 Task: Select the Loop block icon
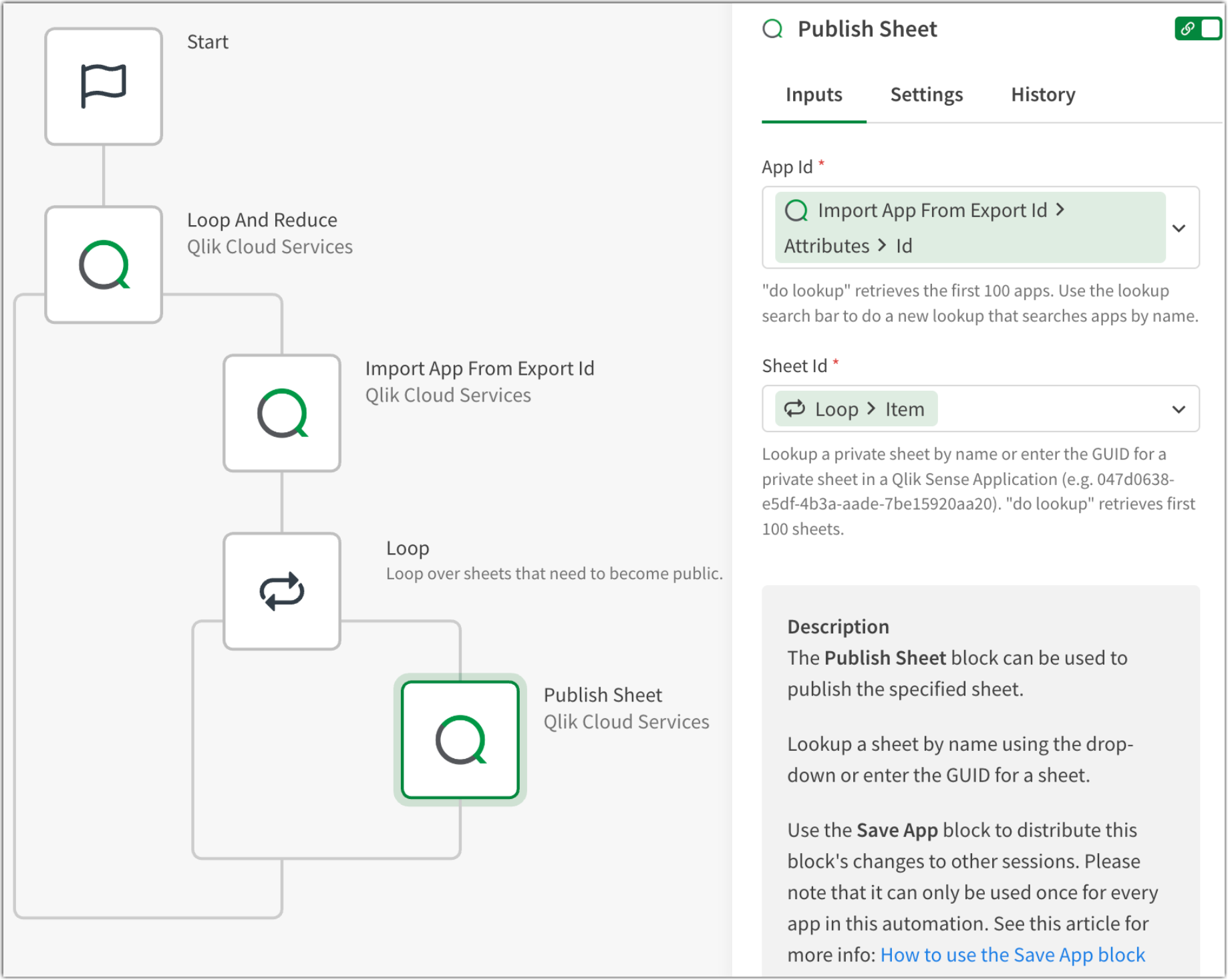pos(281,591)
